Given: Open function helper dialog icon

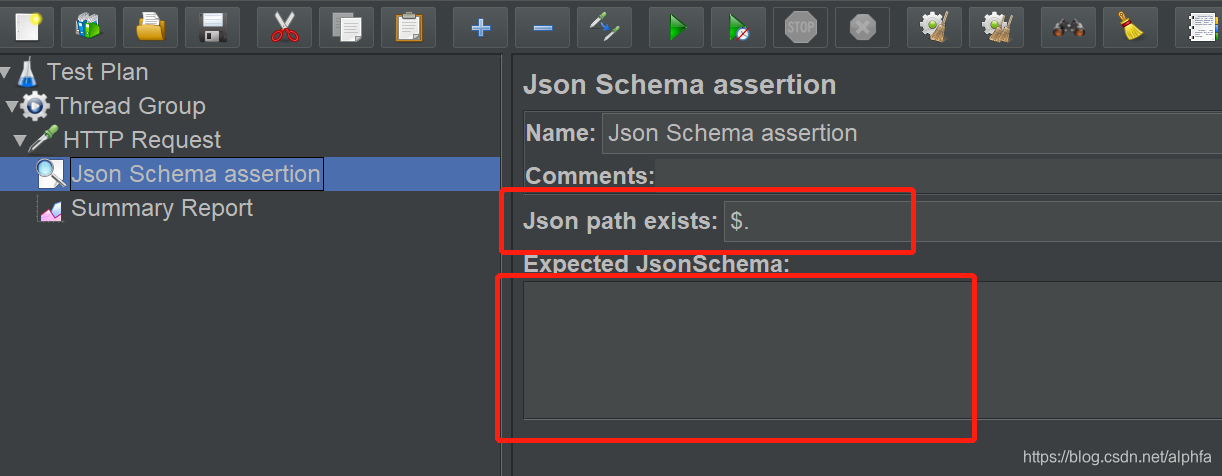Looking at the screenshot, I should tap(1198, 27).
